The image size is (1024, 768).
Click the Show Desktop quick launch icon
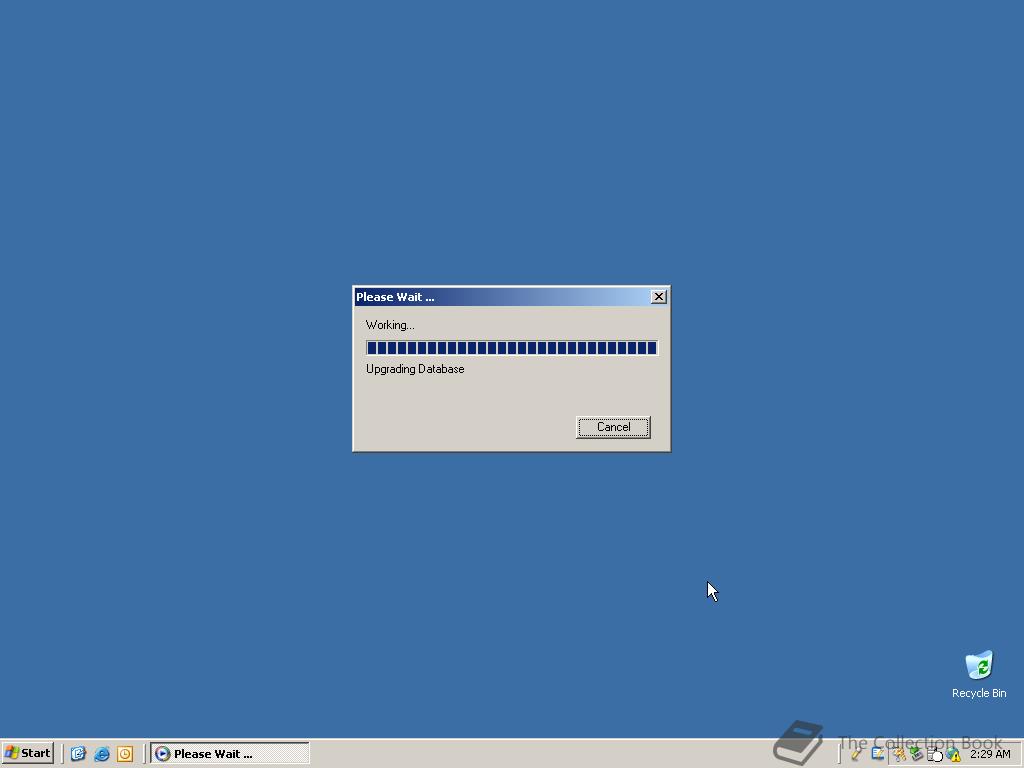(x=78, y=754)
